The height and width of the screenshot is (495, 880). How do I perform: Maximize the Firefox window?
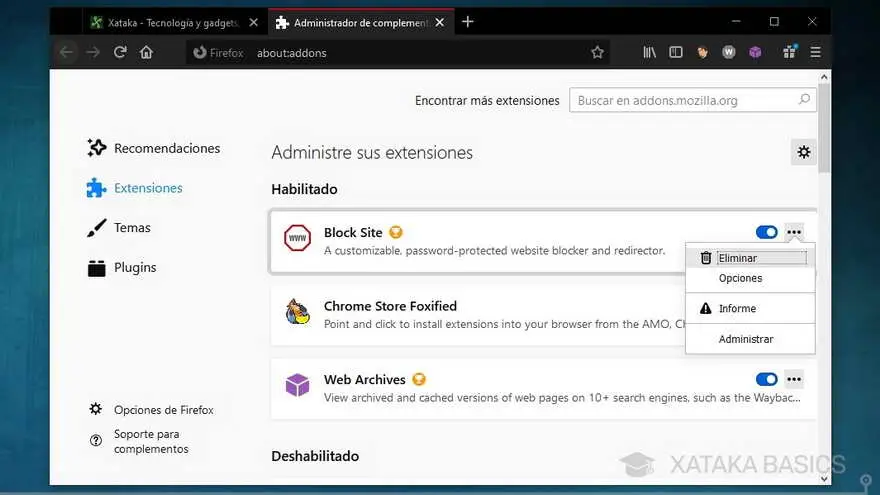point(774,22)
